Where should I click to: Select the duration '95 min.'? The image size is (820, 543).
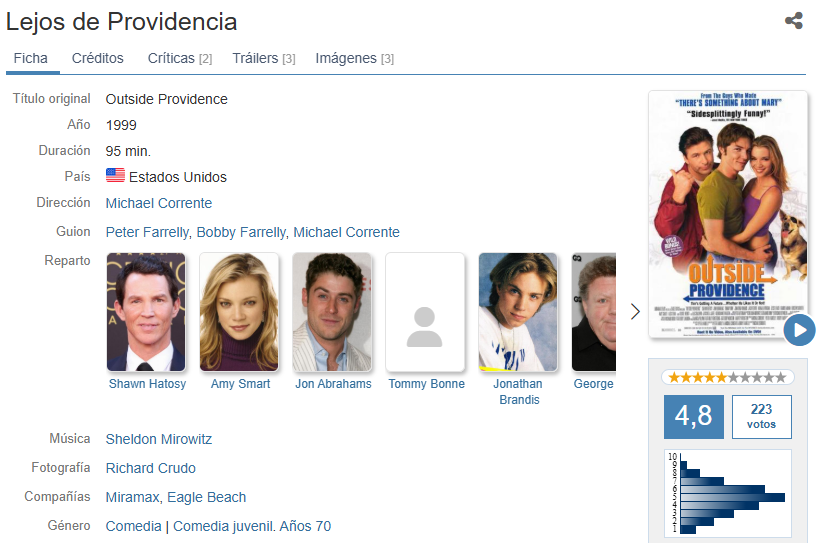tap(128, 151)
